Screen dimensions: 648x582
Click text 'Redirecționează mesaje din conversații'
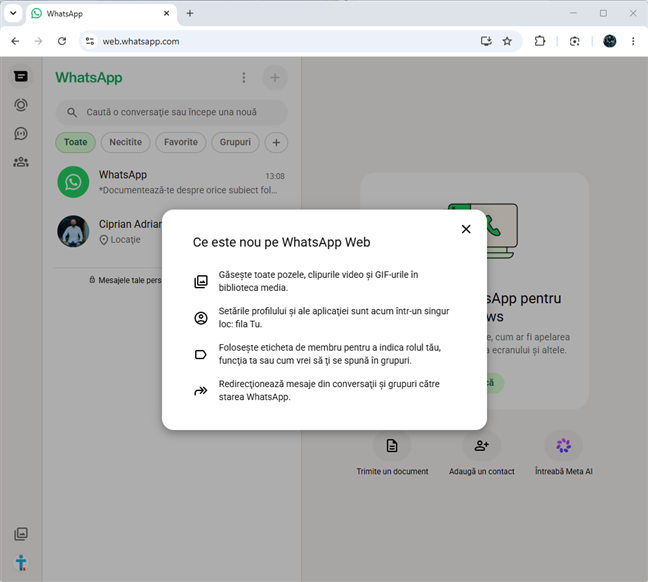(298, 384)
